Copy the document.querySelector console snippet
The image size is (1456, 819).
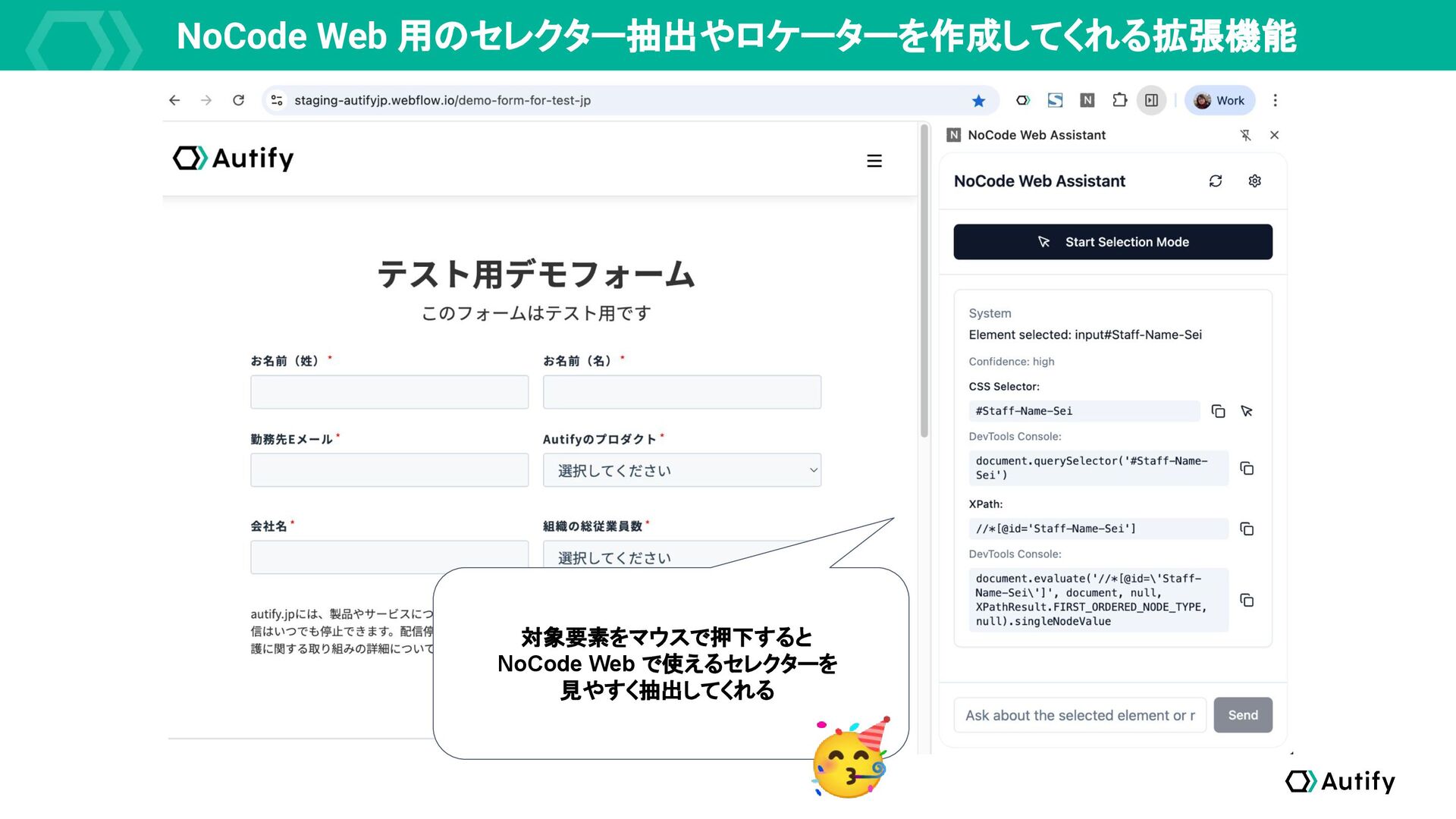pos(1247,468)
